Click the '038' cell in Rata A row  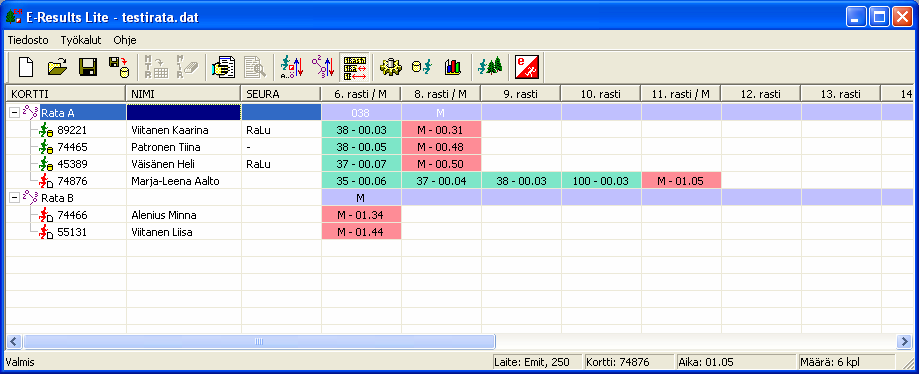pyautogui.click(x=361, y=113)
